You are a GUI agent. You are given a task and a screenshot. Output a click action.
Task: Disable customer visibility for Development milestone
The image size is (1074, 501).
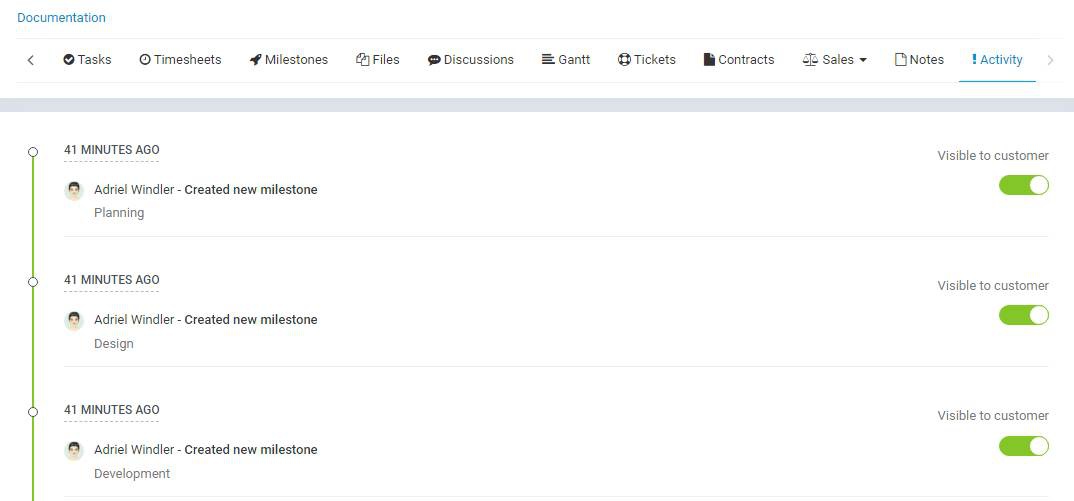pos(1023,446)
